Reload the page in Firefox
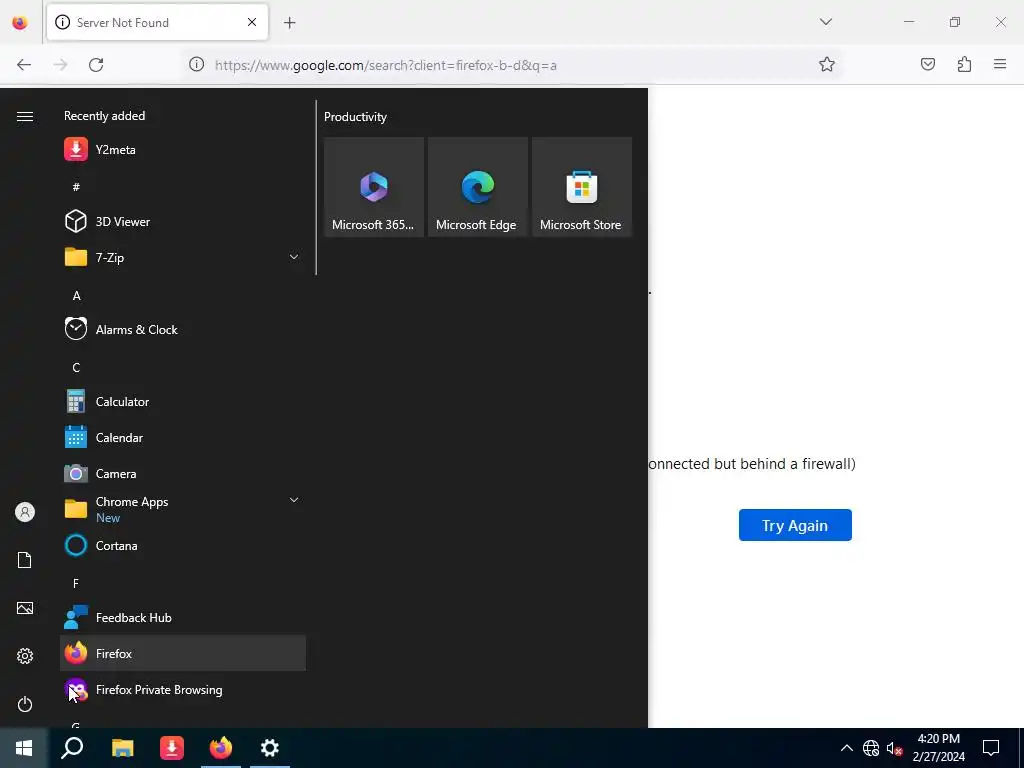Screen dimensions: 1024x768 coord(96,65)
